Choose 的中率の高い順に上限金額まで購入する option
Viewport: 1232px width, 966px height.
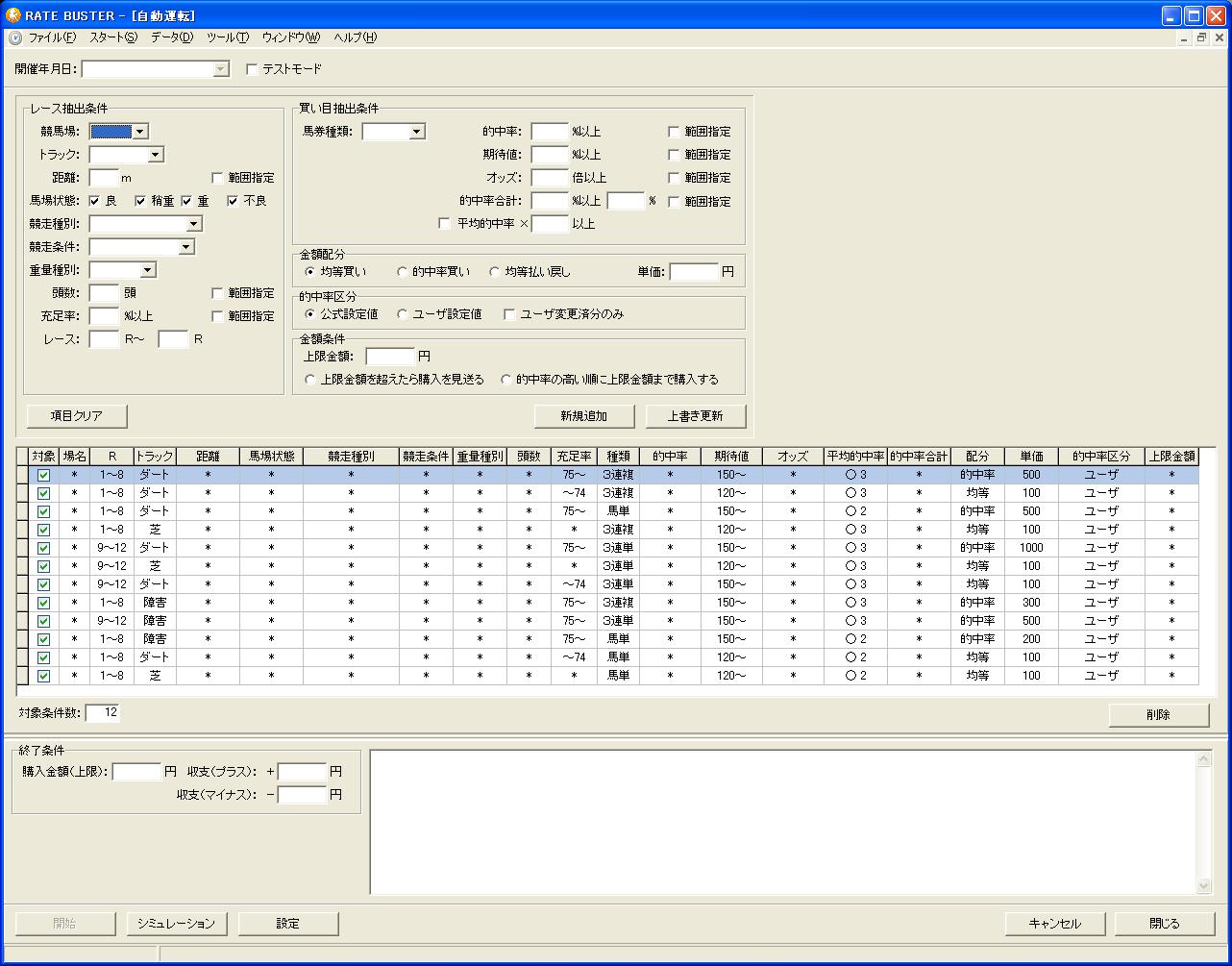tap(506, 380)
